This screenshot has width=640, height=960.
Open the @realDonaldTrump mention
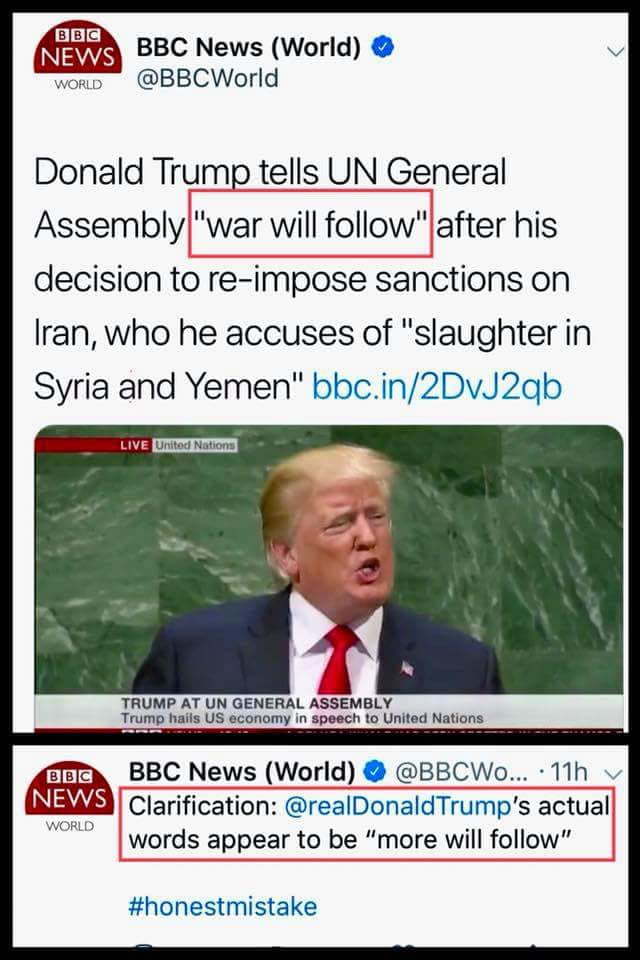tap(398, 806)
